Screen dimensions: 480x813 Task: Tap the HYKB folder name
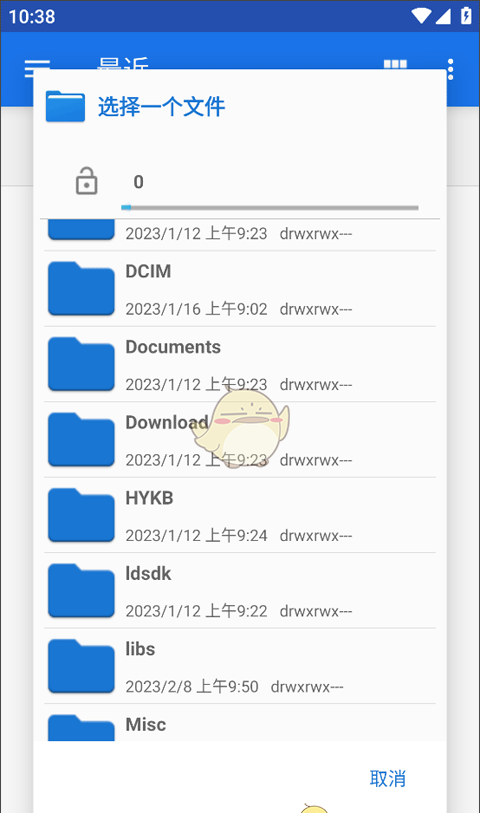(x=149, y=498)
